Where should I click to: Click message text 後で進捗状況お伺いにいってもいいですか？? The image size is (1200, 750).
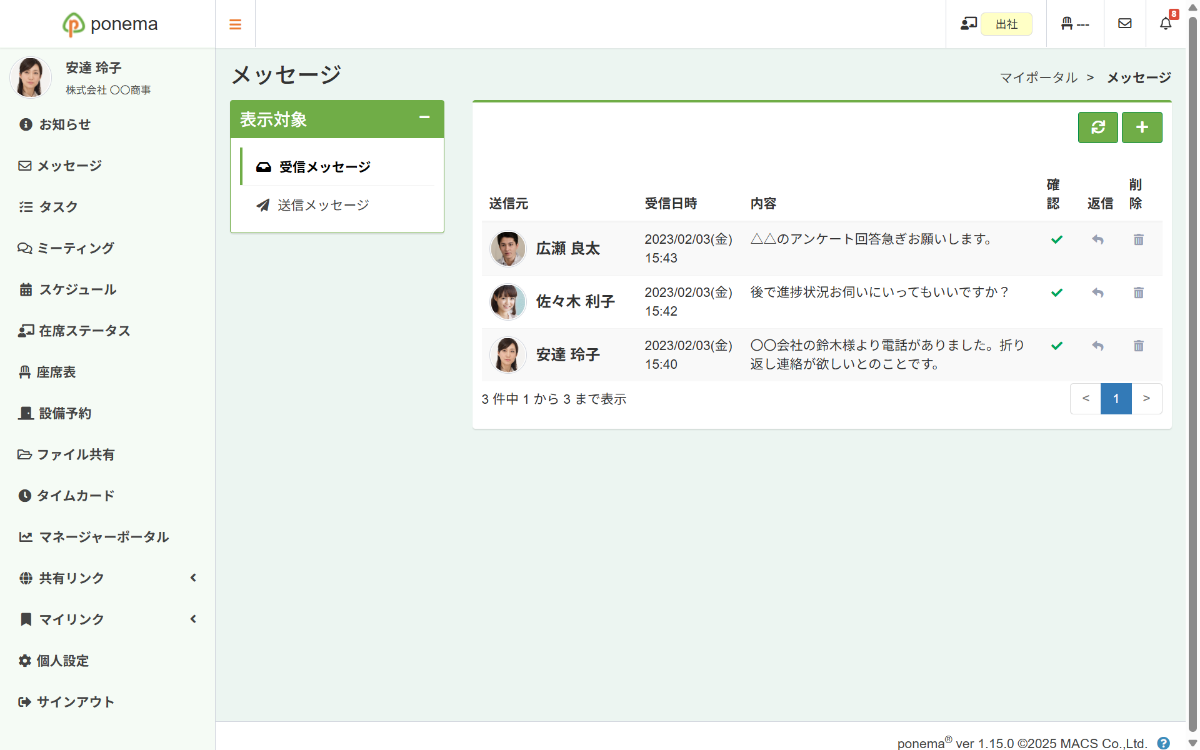880,292
